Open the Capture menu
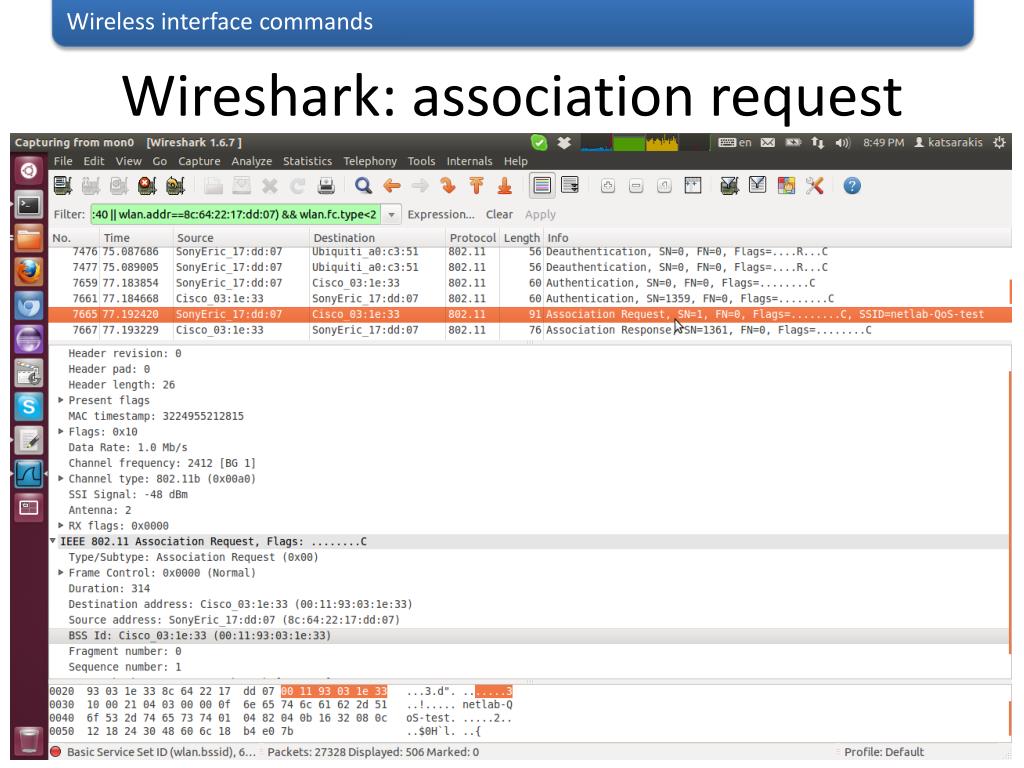1024x768 pixels. (199, 161)
